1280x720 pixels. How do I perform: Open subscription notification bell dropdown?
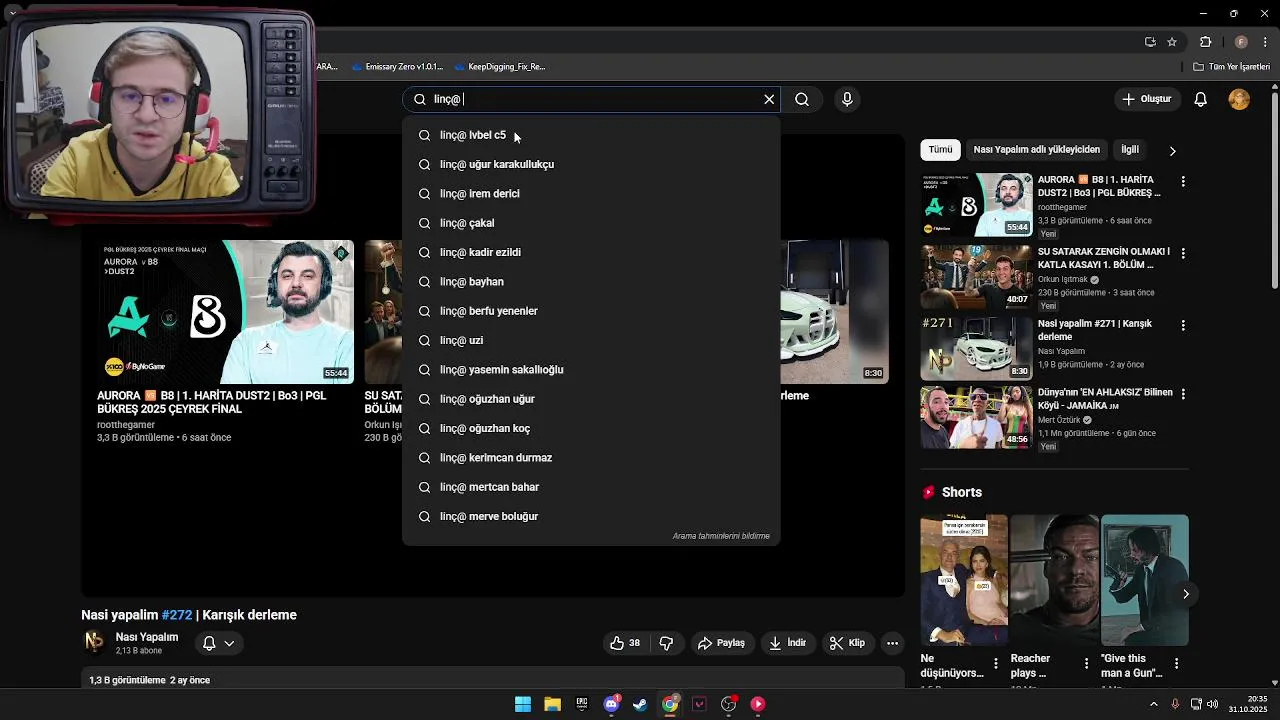tap(218, 643)
